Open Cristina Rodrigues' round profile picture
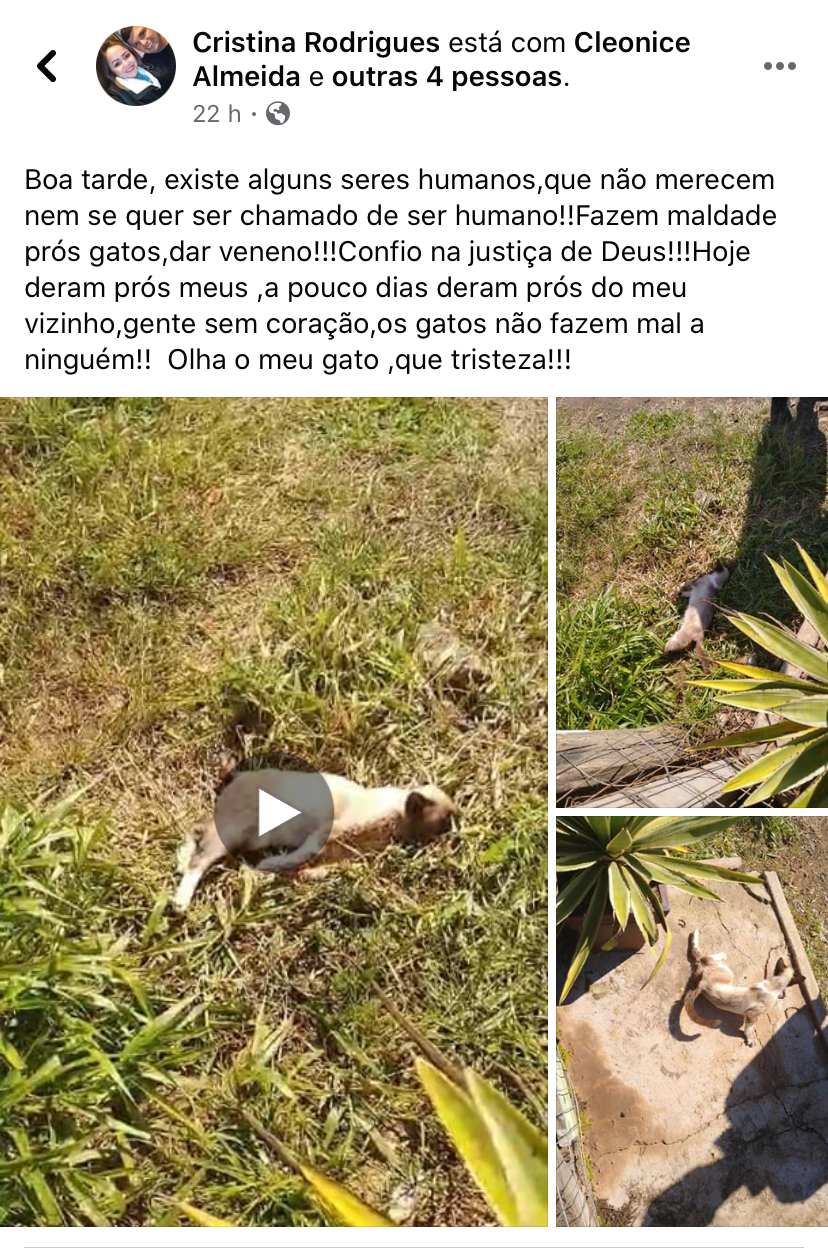 coord(136,66)
